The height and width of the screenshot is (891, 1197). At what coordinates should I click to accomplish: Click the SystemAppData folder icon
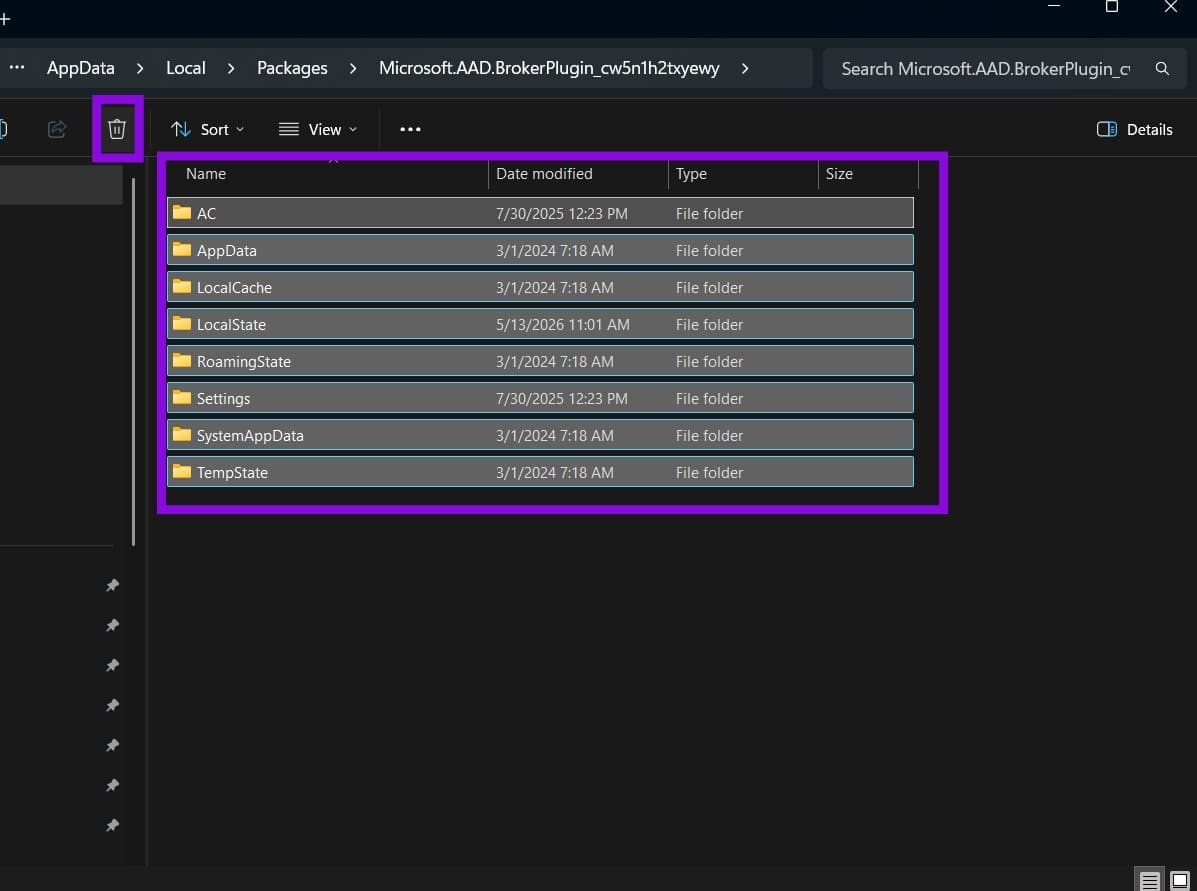coord(182,434)
